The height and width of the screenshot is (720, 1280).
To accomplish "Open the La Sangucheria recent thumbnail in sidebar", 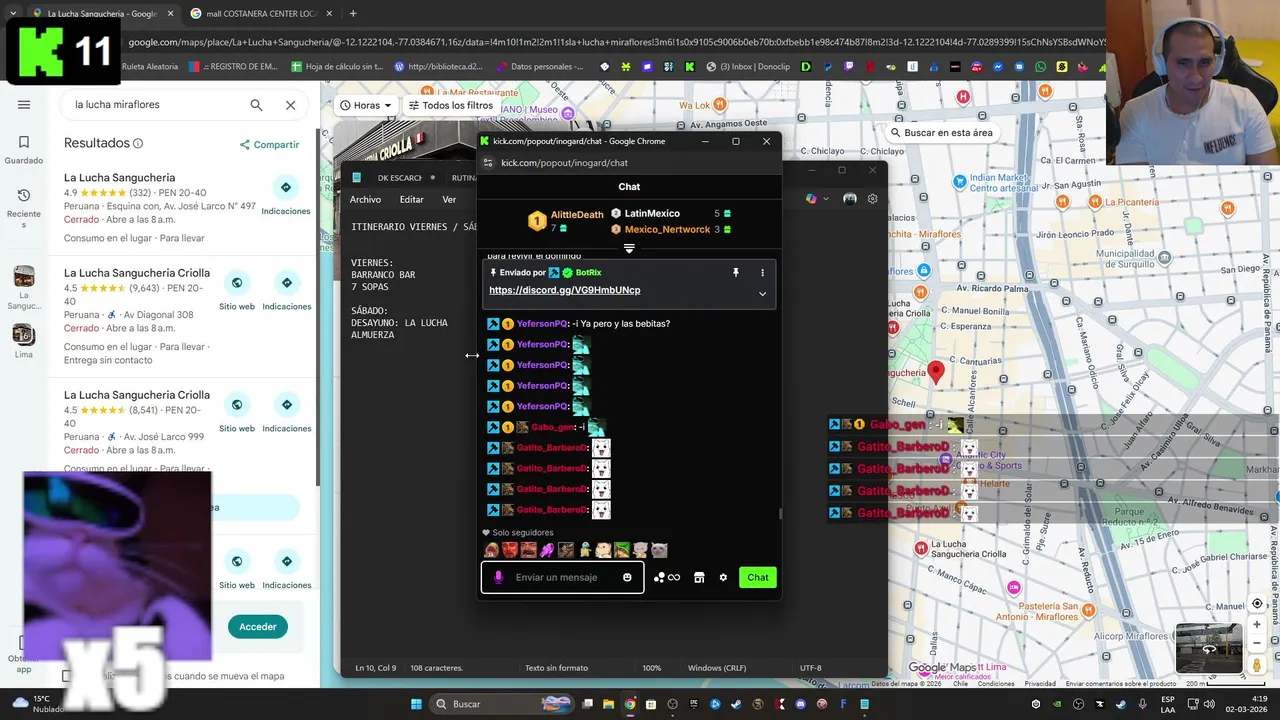I will click(x=24, y=288).
